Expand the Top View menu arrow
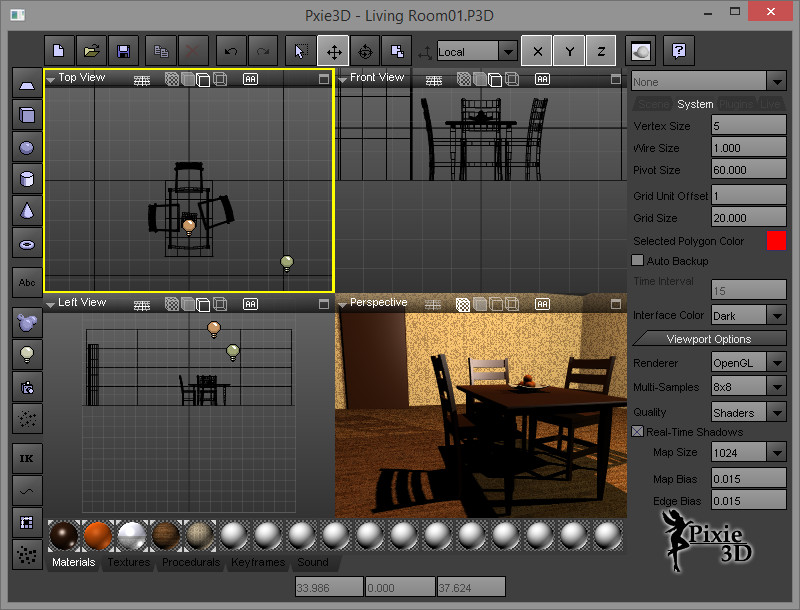800x610 pixels. pos(51,80)
